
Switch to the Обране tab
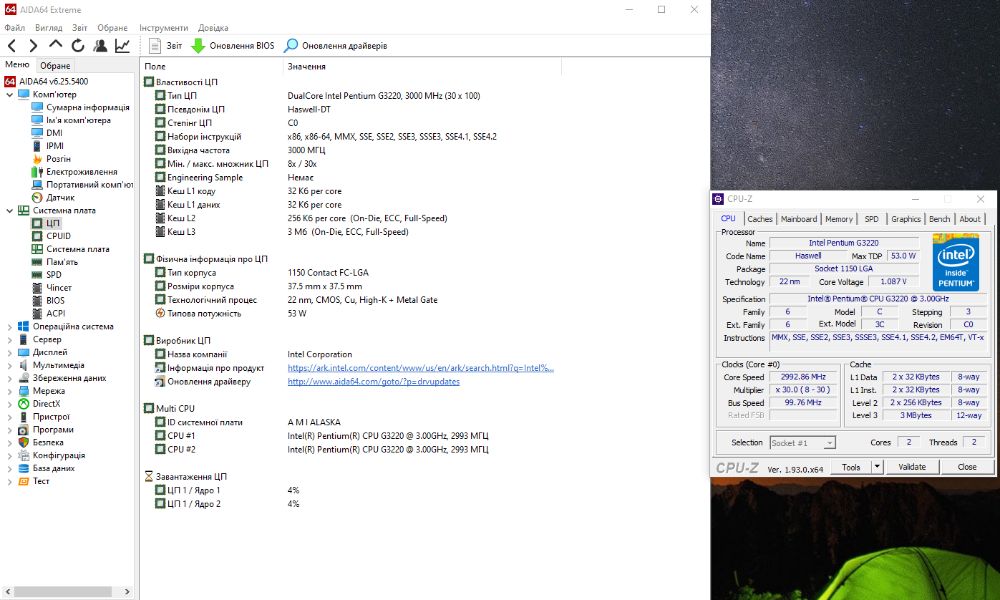(55, 66)
